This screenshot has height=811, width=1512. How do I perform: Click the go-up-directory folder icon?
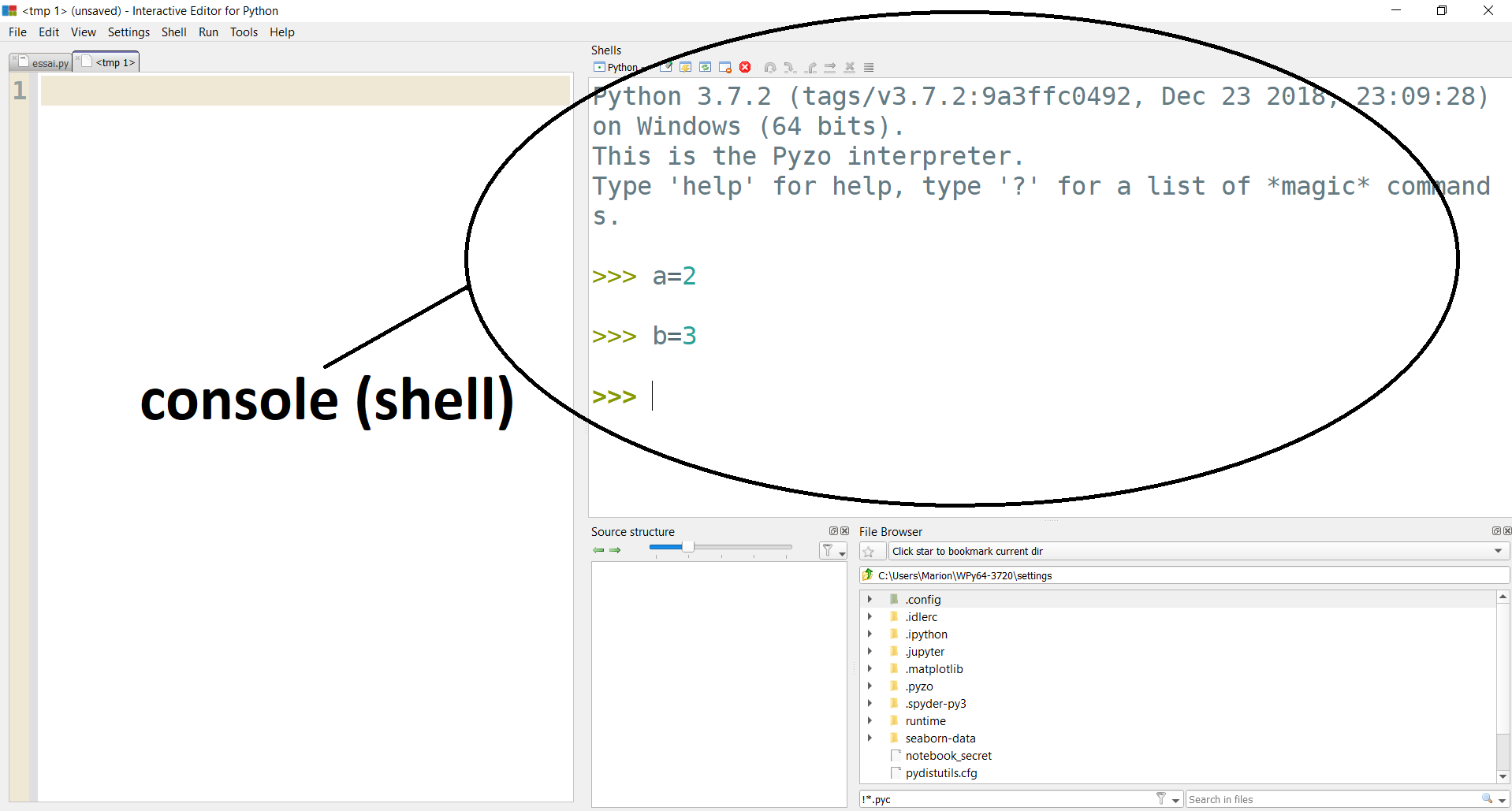(868, 575)
